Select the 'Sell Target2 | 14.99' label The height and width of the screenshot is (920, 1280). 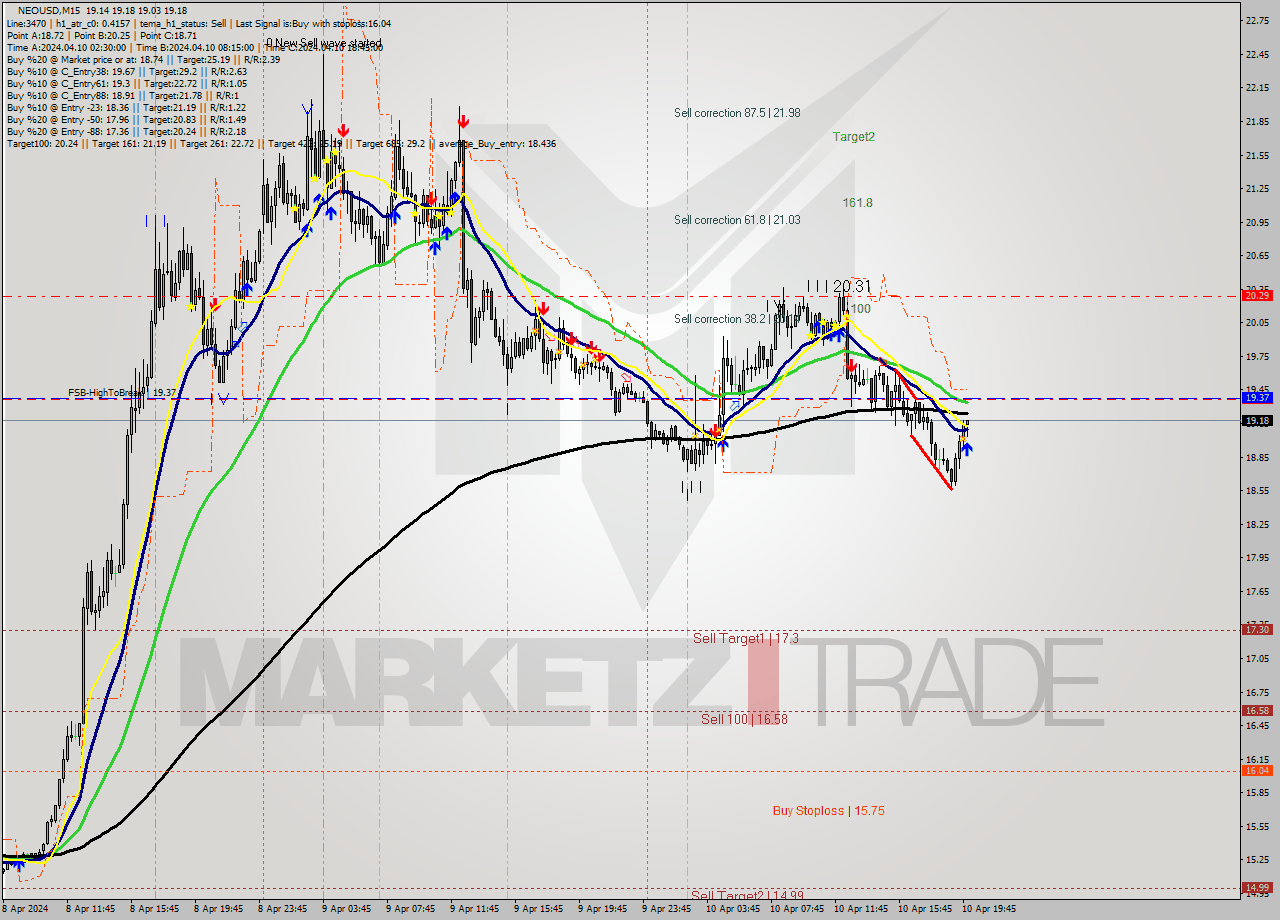tap(747, 895)
